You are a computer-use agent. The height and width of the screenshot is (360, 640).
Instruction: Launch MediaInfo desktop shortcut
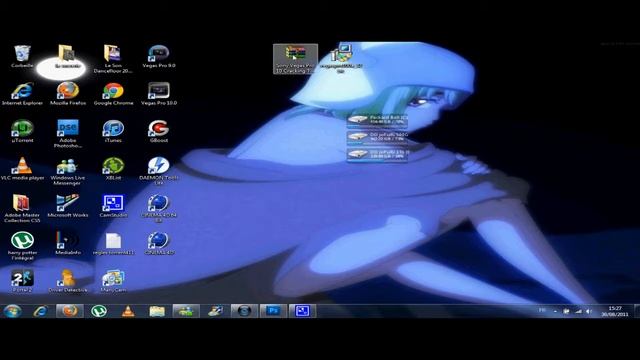[x=68, y=243]
